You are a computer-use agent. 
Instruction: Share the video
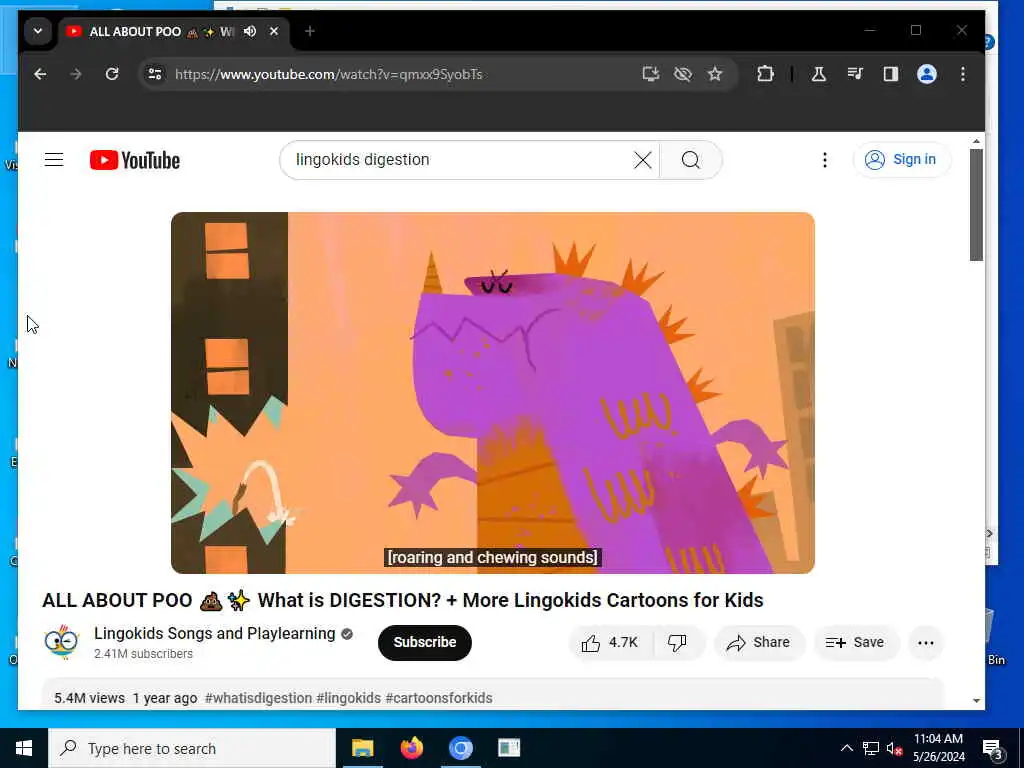[x=758, y=643]
